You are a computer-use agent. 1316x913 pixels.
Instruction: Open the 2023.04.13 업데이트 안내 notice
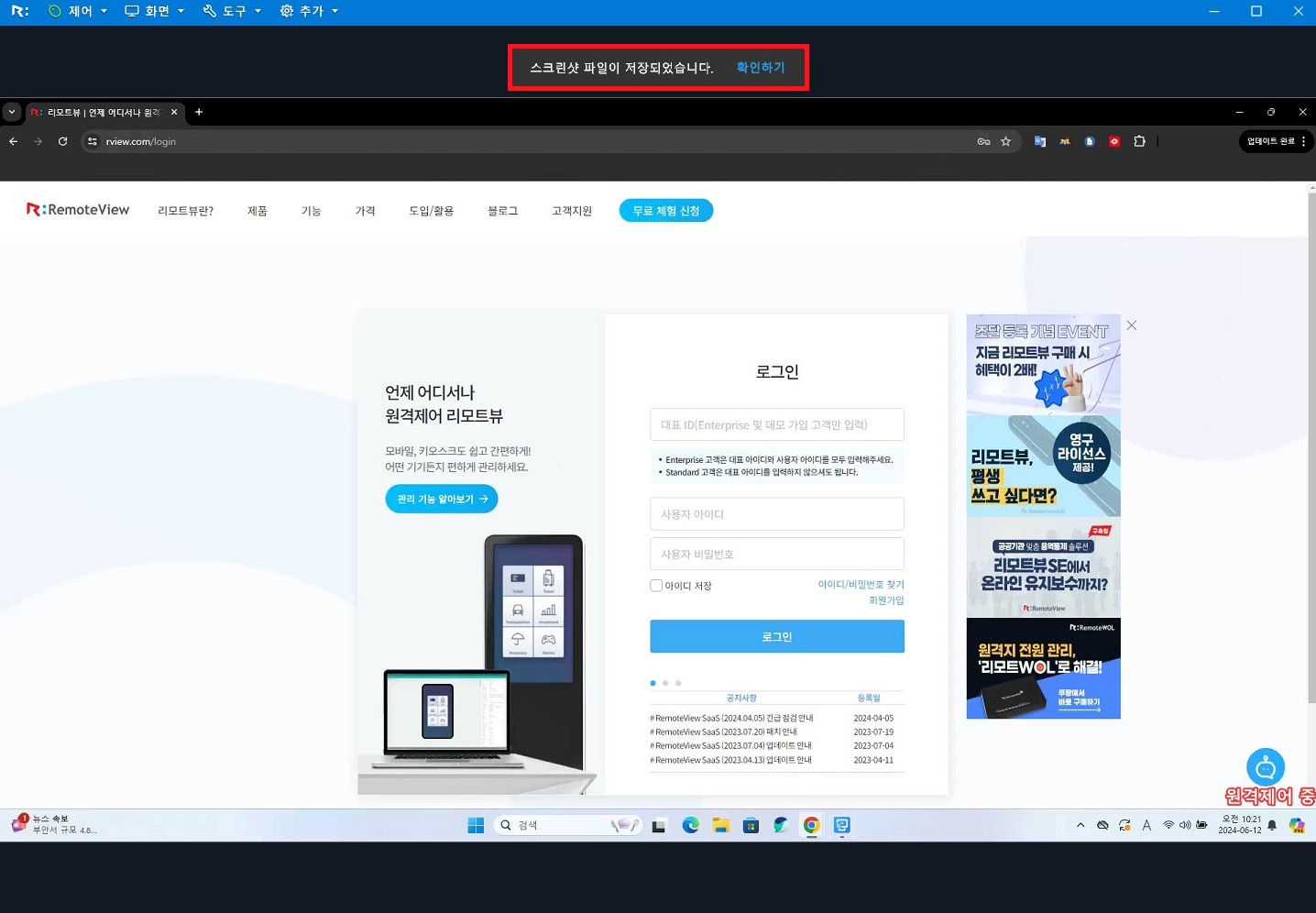click(x=730, y=760)
